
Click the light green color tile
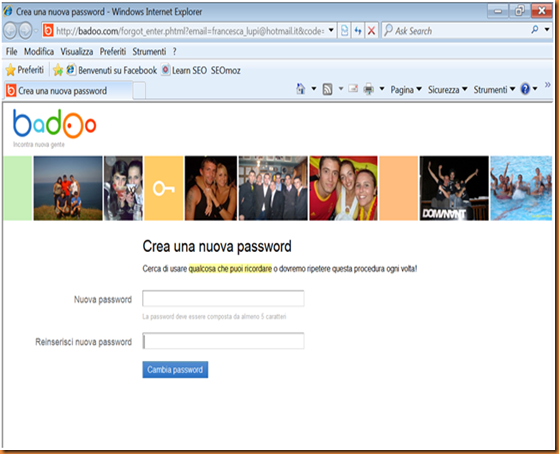[x=17, y=188]
